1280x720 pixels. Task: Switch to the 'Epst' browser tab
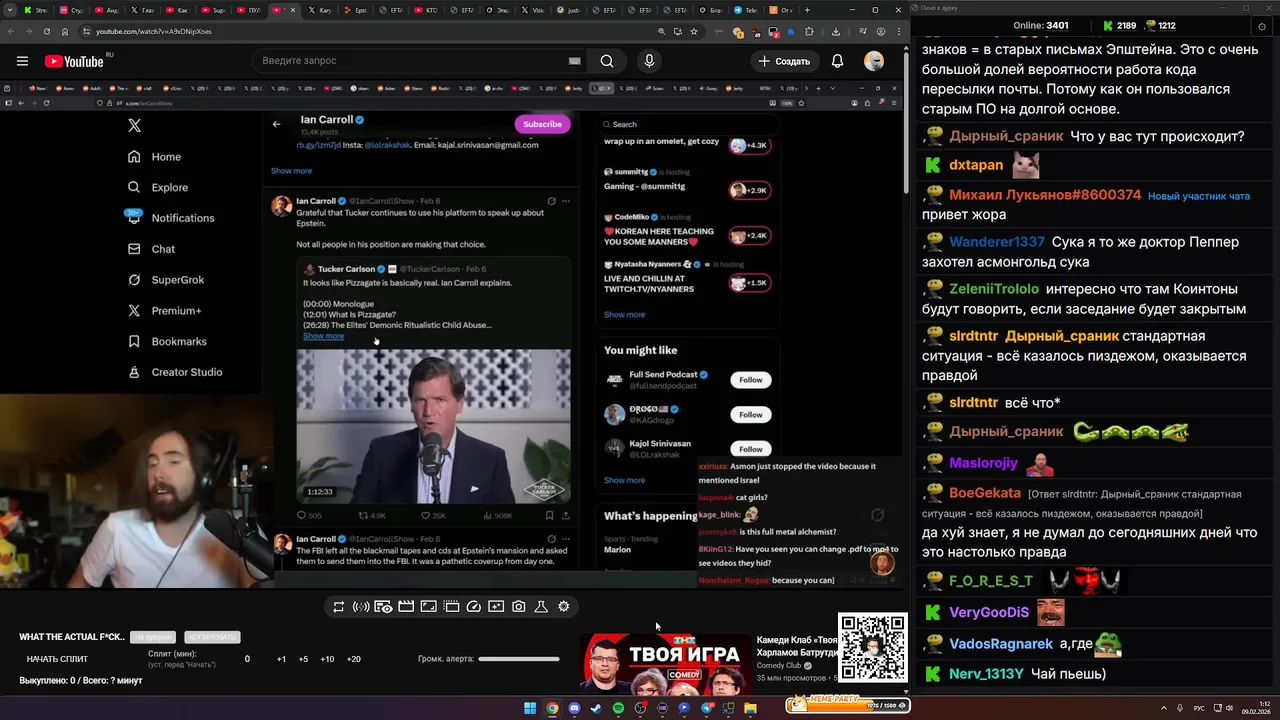(x=357, y=10)
